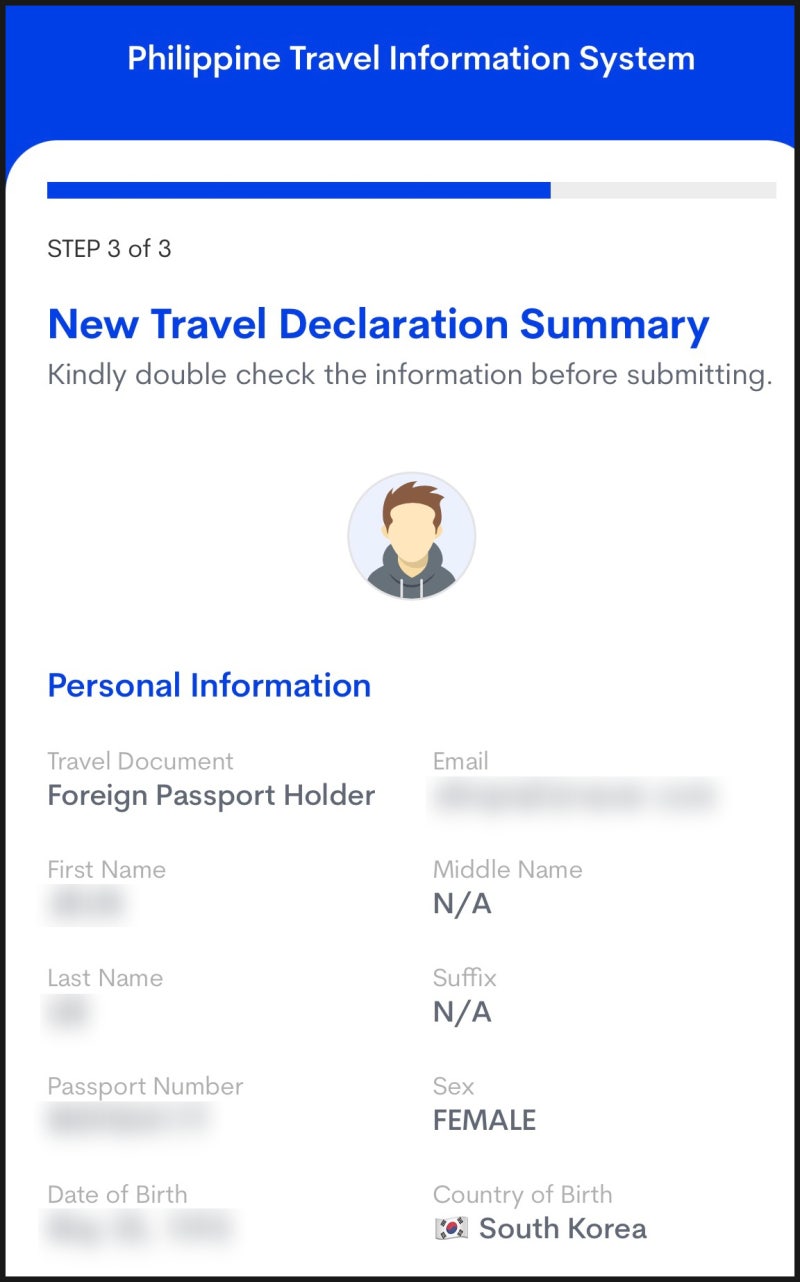Click the Middle Name N/A value
Screen dimensions: 800x1282
click(x=462, y=905)
